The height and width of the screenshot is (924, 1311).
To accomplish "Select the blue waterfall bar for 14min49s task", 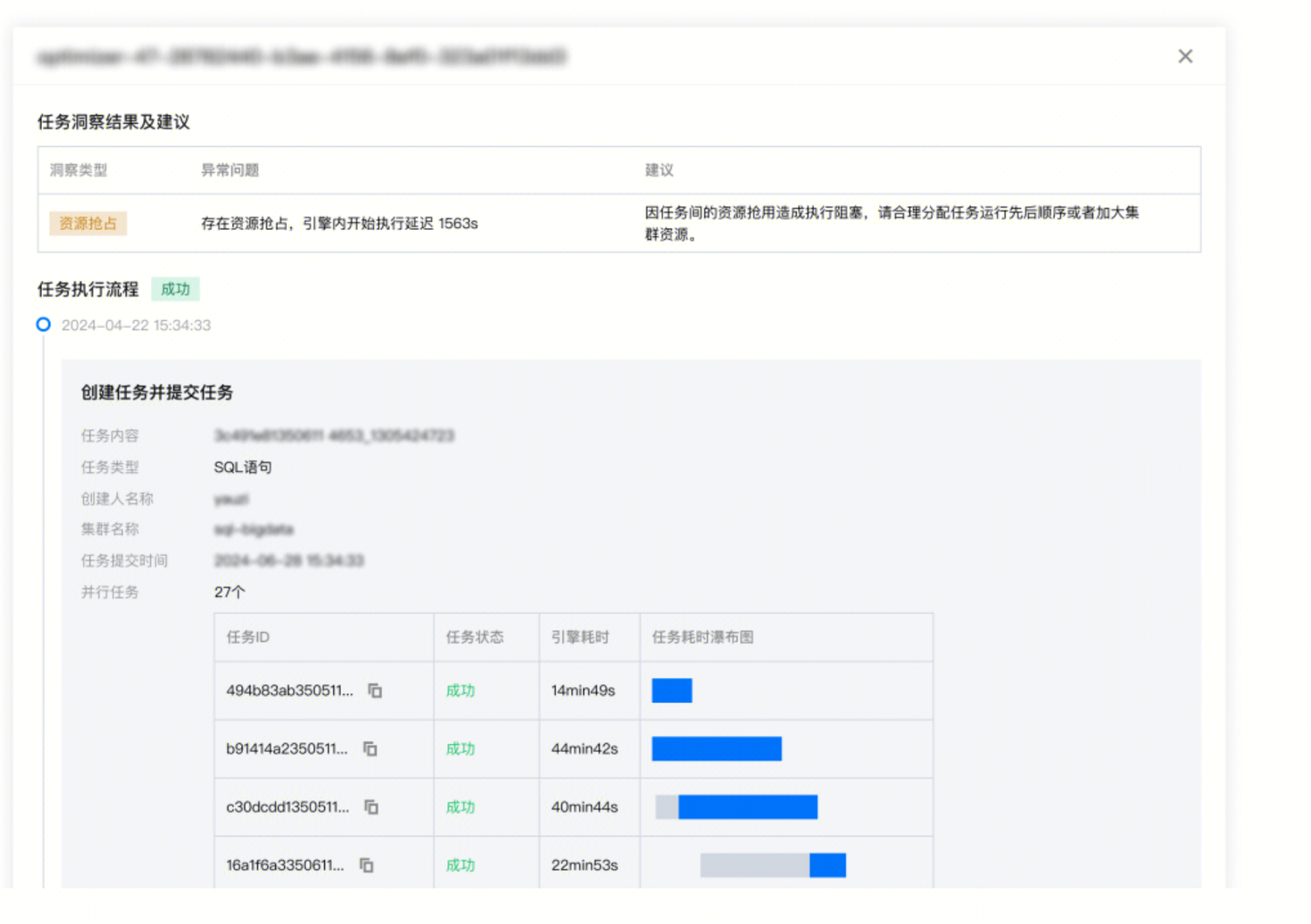I will point(671,691).
